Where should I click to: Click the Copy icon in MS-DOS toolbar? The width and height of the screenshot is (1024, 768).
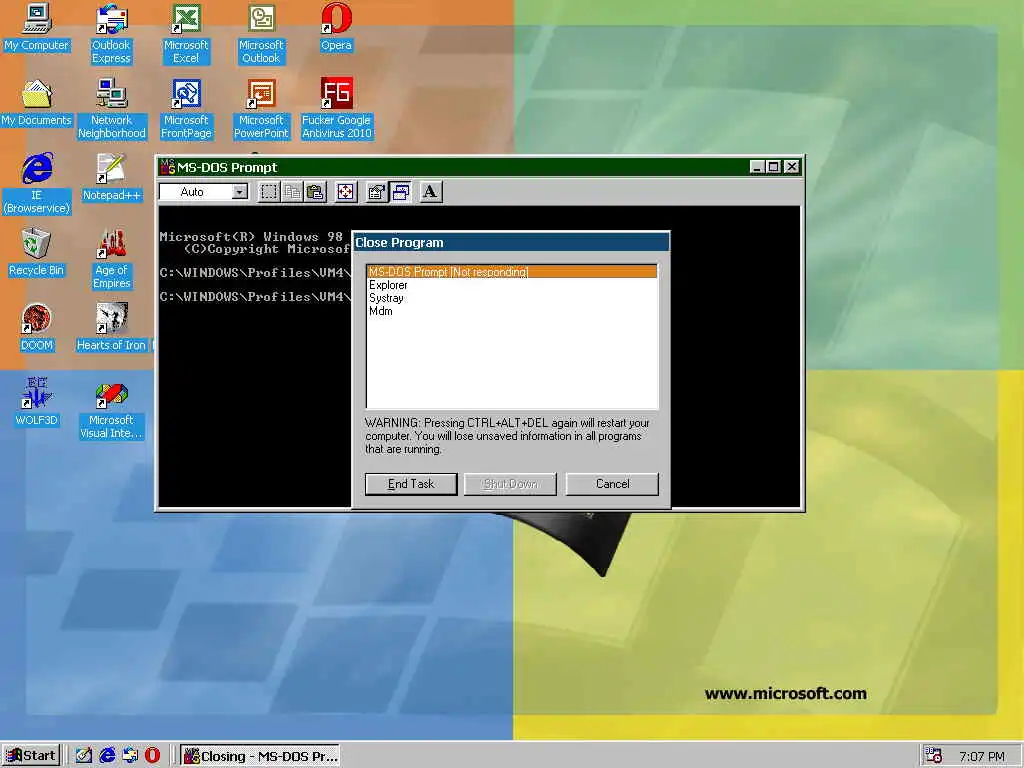coord(292,192)
